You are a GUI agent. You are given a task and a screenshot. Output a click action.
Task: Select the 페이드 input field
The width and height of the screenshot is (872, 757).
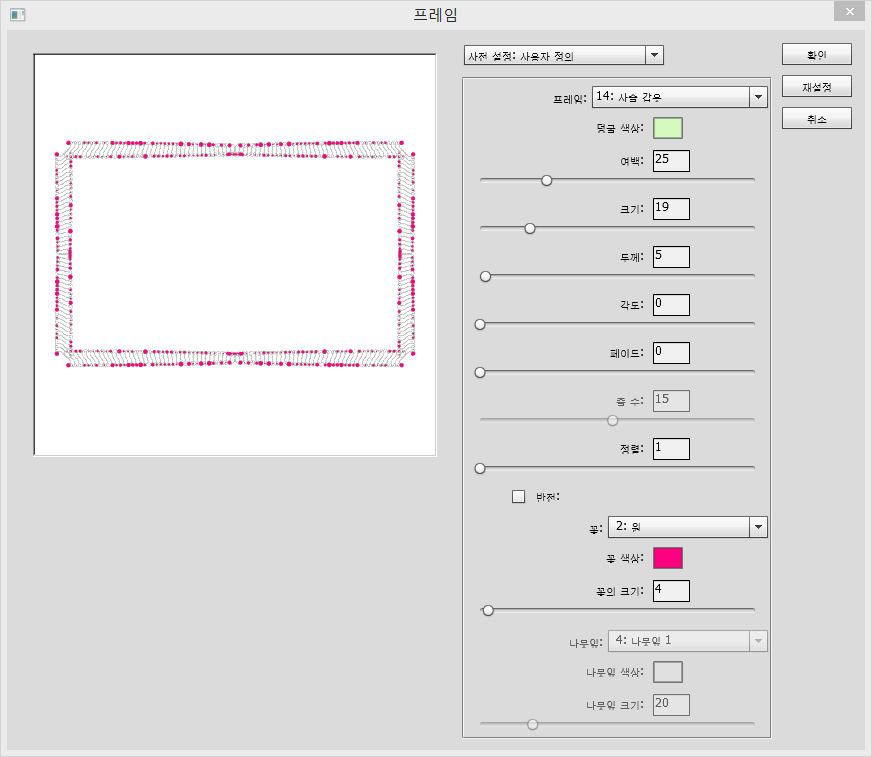click(671, 352)
